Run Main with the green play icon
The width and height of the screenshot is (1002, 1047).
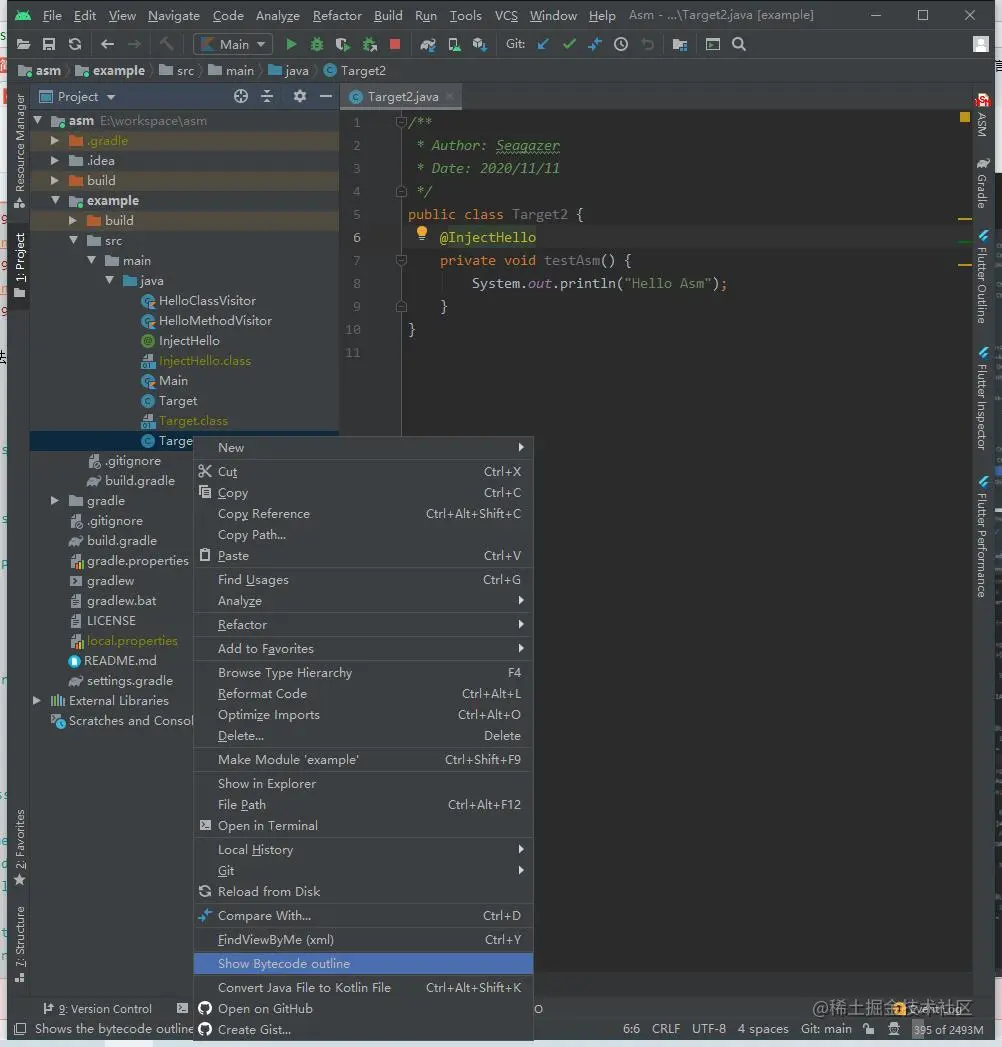[x=291, y=45]
